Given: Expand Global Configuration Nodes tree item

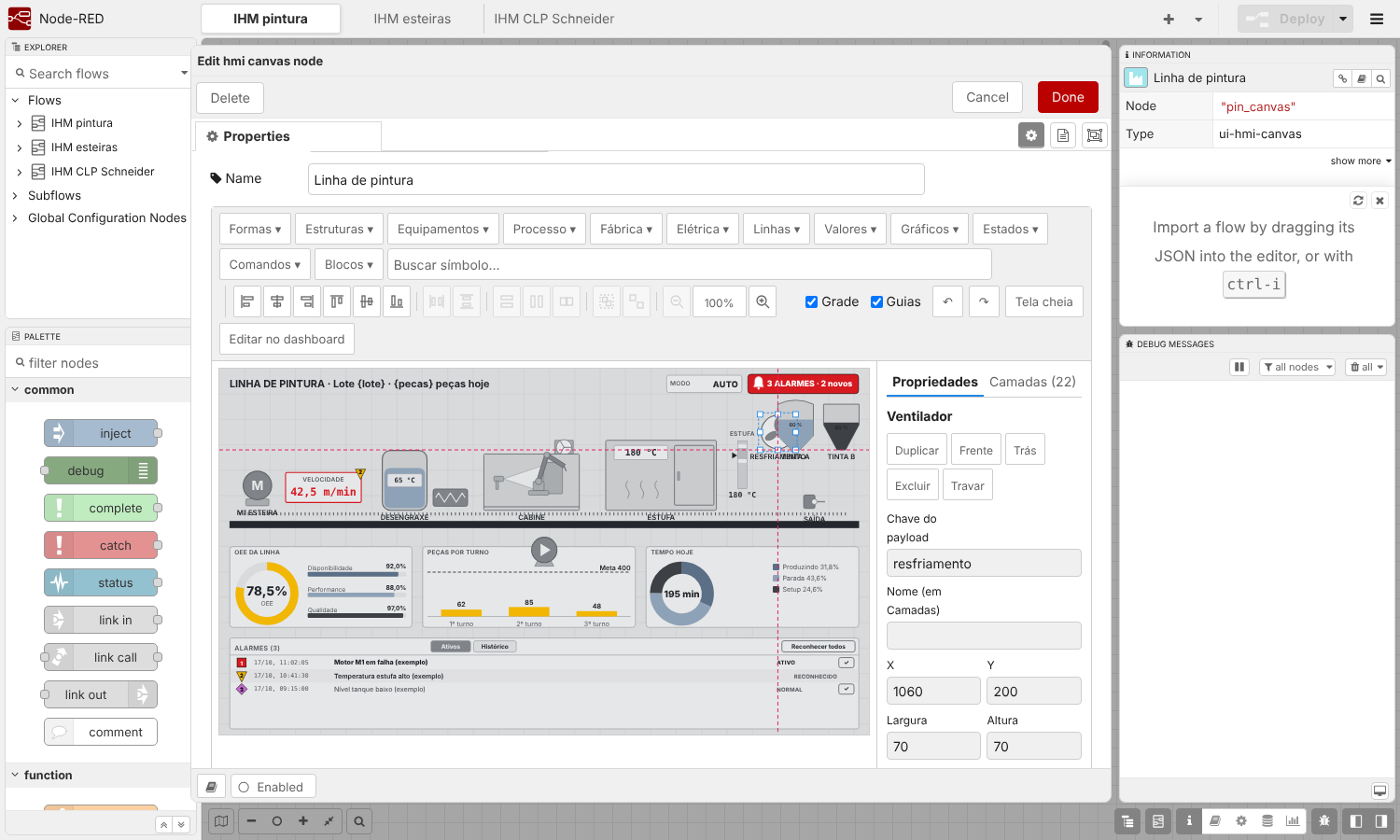Looking at the screenshot, I should pos(15,218).
